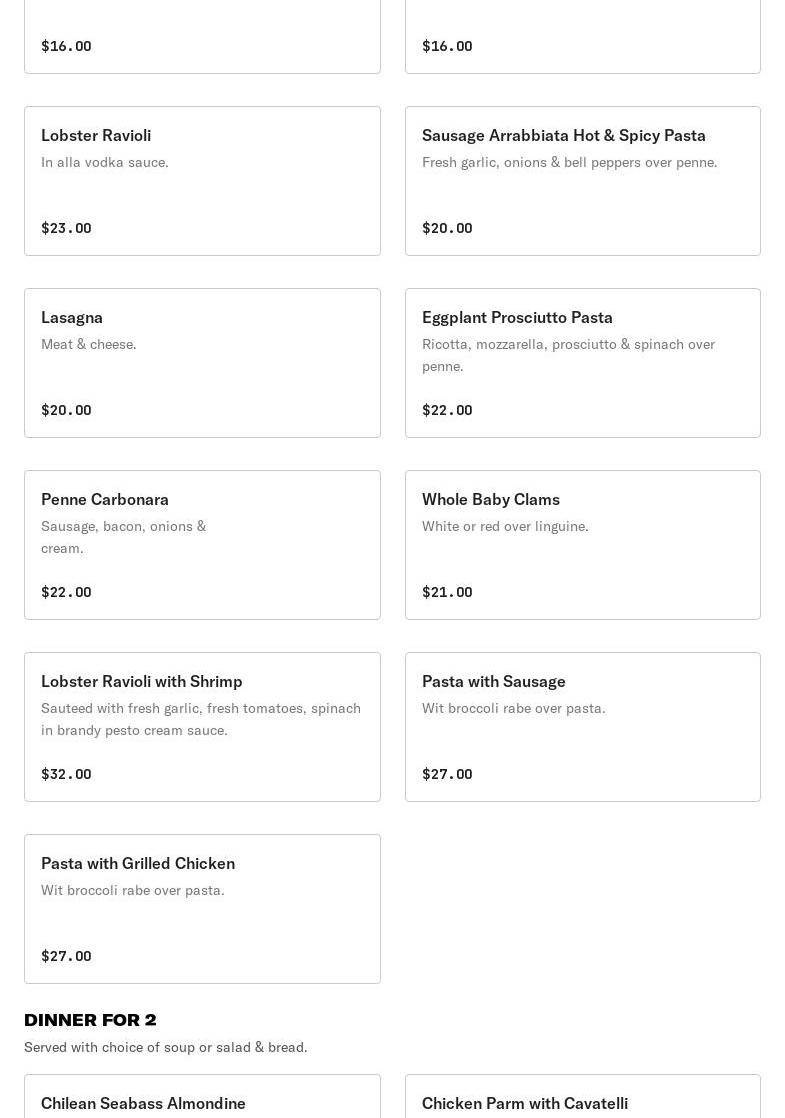Click the Lasagna $20.00 price
The width and height of the screenshot is (785, 1118).
pyautogui.click(x=66, y=410)
